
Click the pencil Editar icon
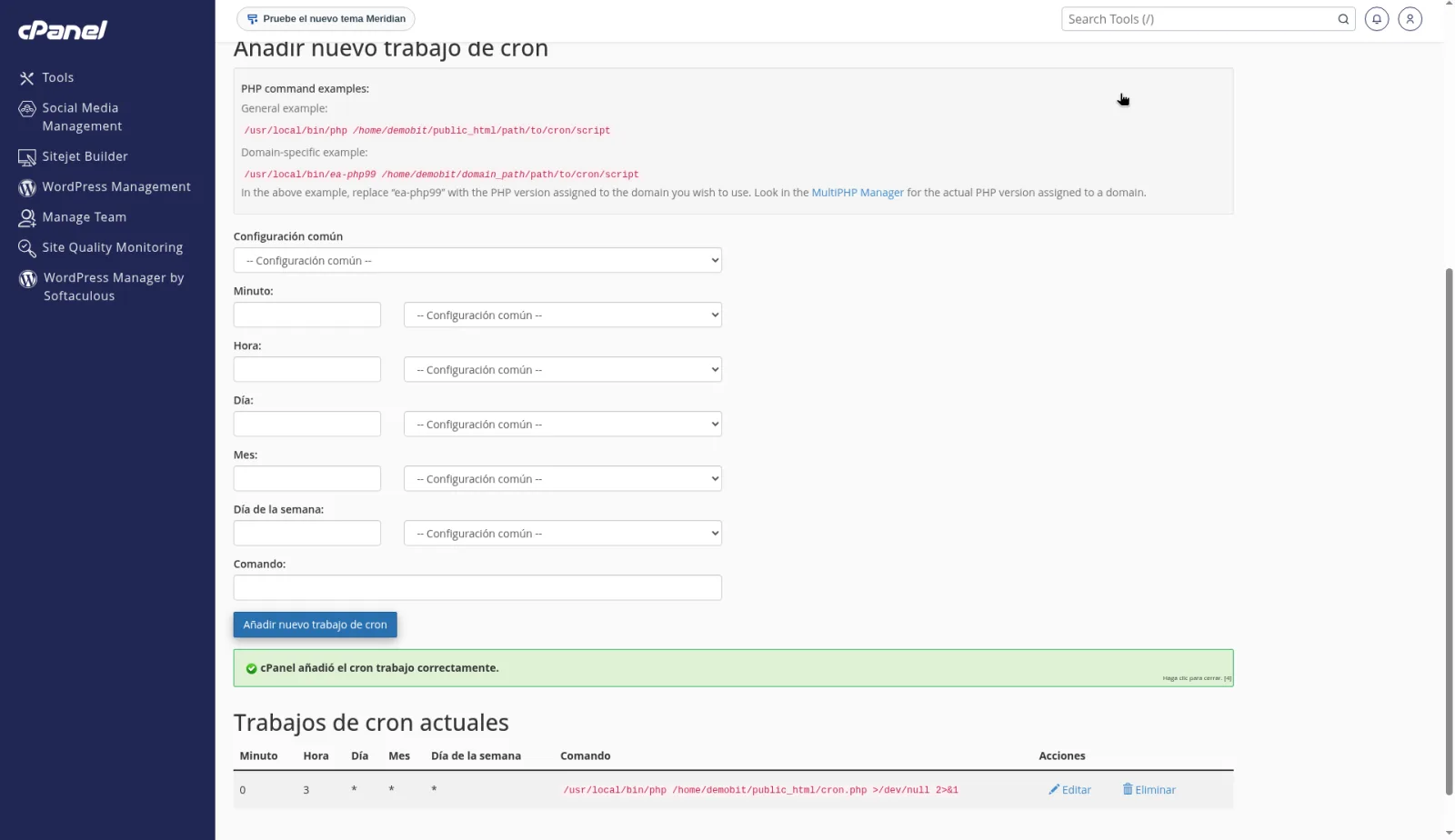click(1054, 789)
